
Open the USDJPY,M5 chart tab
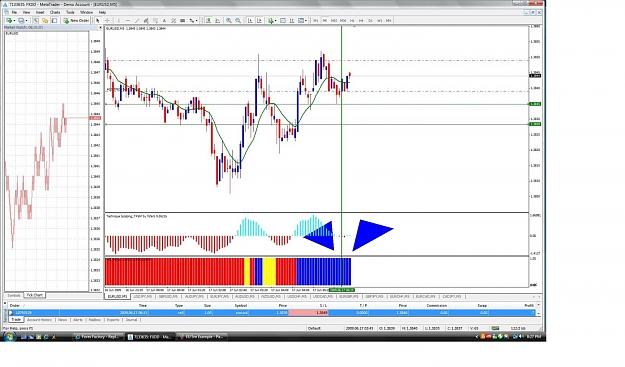tap(143, 296)
